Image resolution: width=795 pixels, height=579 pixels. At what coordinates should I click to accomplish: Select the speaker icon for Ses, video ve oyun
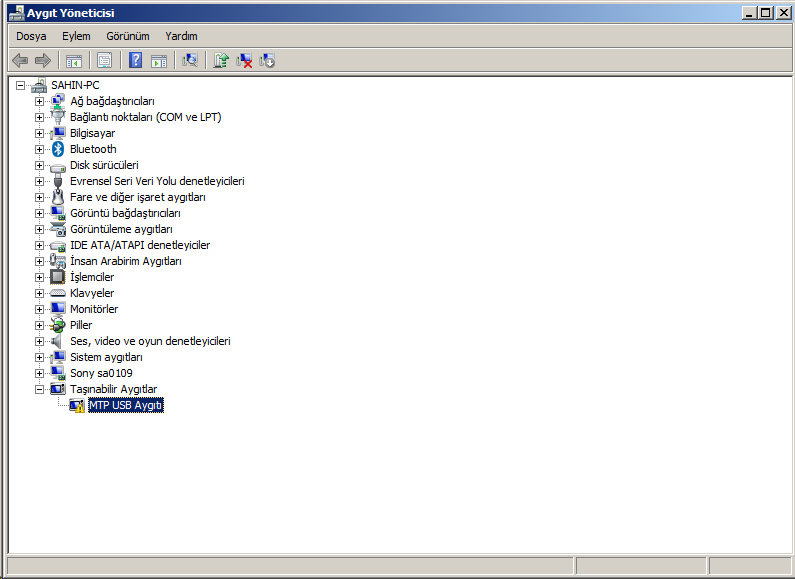pos(57,341)
